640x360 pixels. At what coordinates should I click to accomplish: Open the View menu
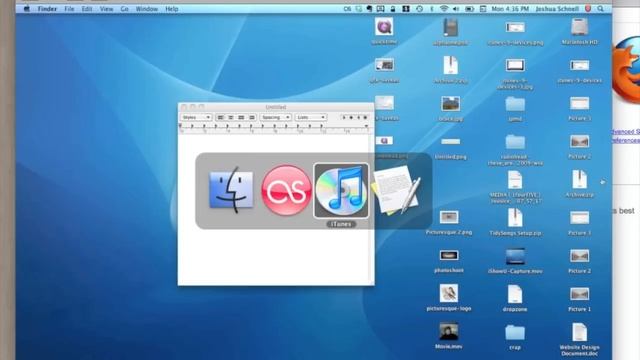[107, 9]
